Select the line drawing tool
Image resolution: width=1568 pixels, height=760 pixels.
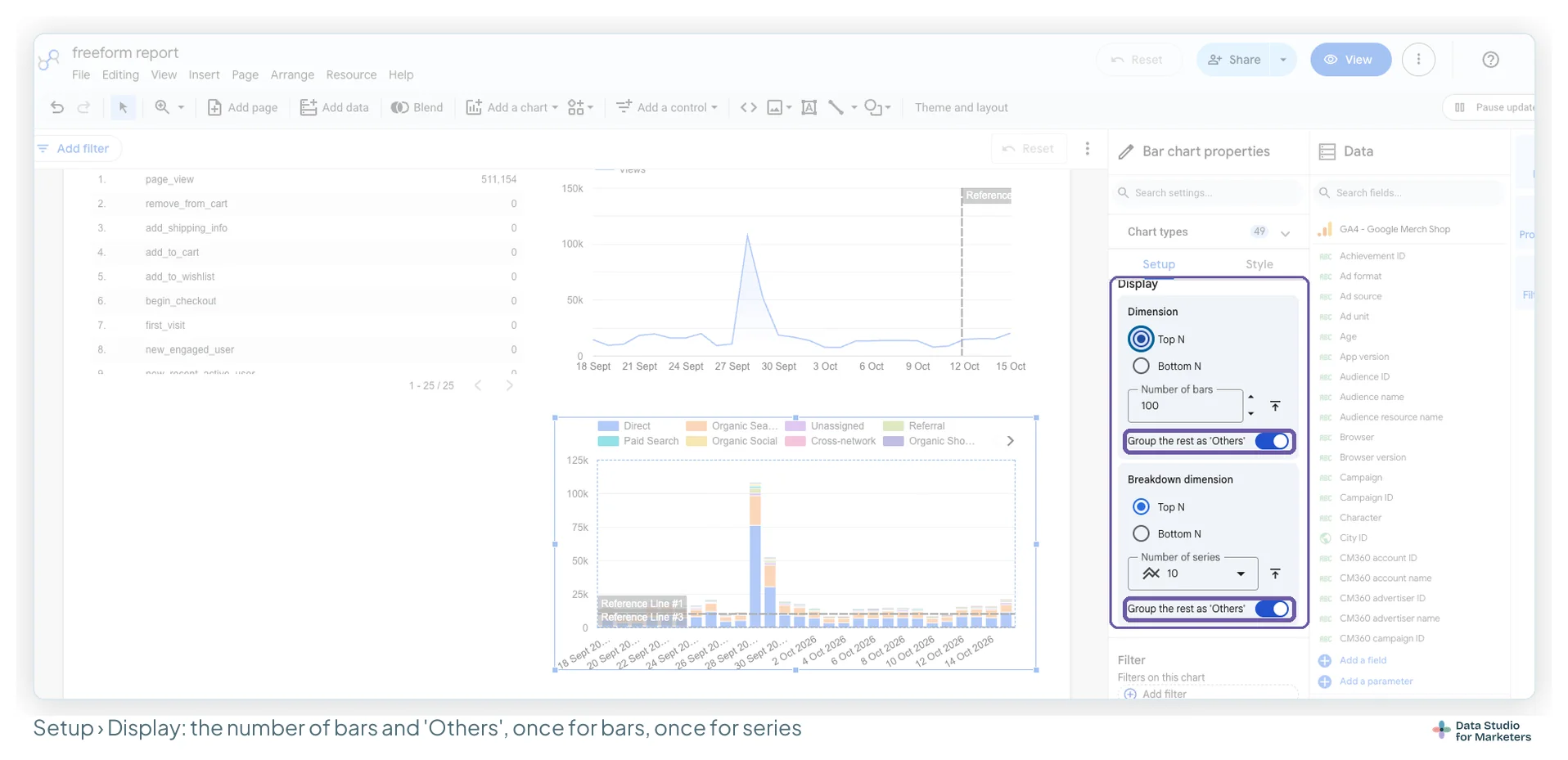point(836,107)
